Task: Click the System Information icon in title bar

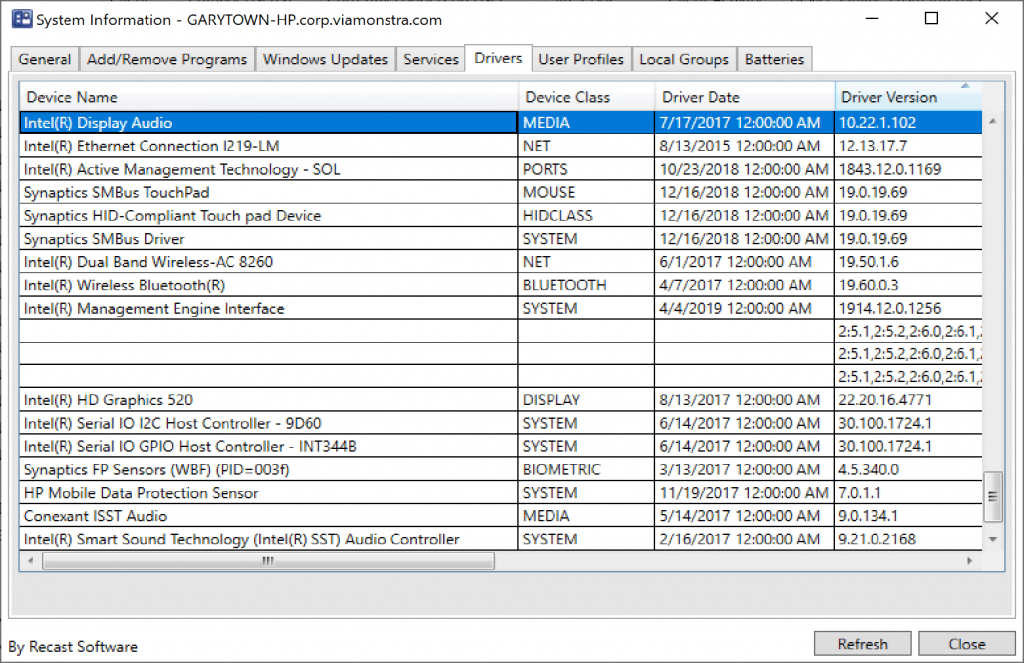Action: [x=20, y=18]
